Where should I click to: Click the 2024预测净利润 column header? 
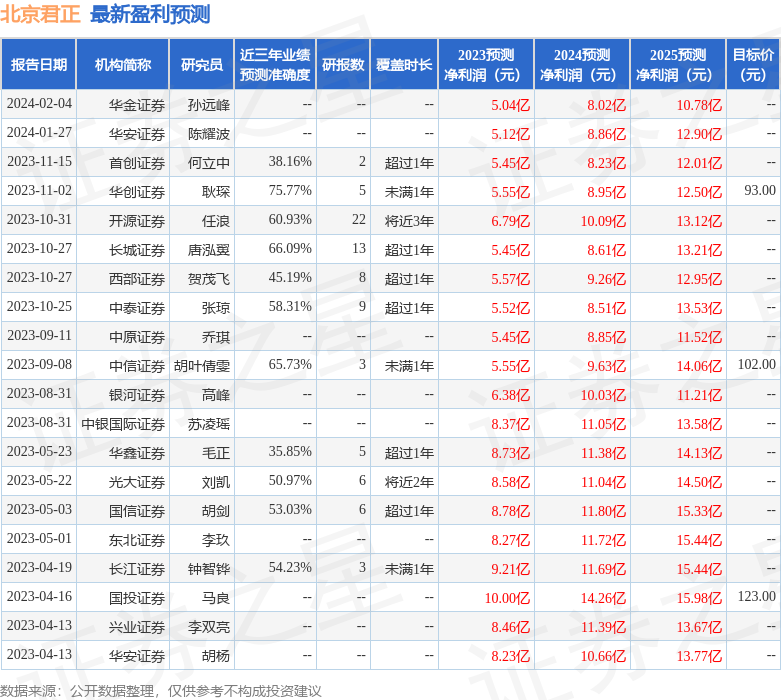coord(582,65)
